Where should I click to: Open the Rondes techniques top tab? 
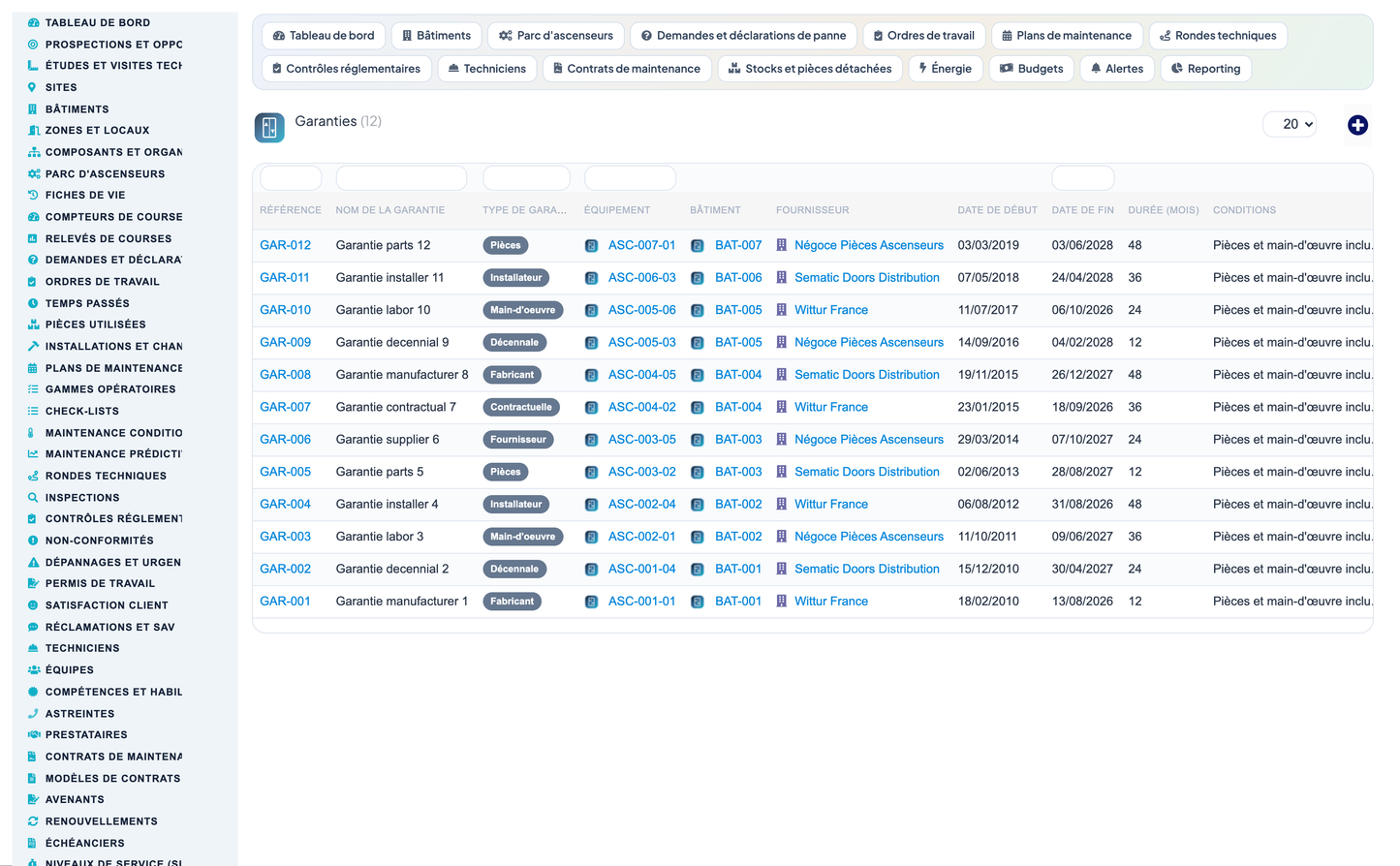1218,36
